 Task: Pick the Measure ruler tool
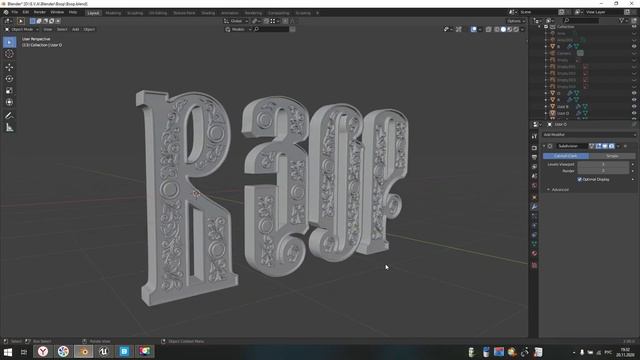[x=9, y=128]
